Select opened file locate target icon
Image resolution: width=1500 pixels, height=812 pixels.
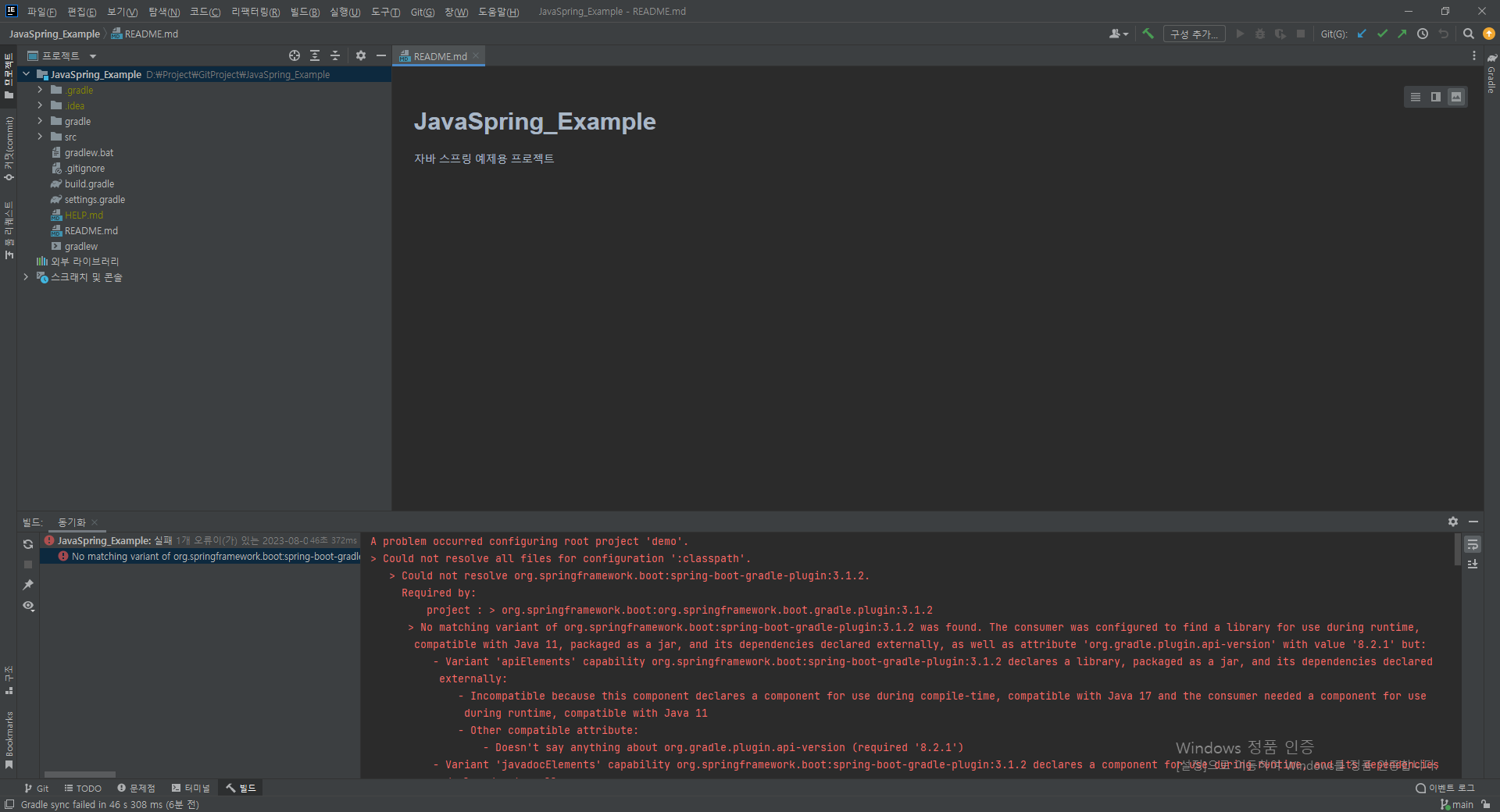click(295, 55)
